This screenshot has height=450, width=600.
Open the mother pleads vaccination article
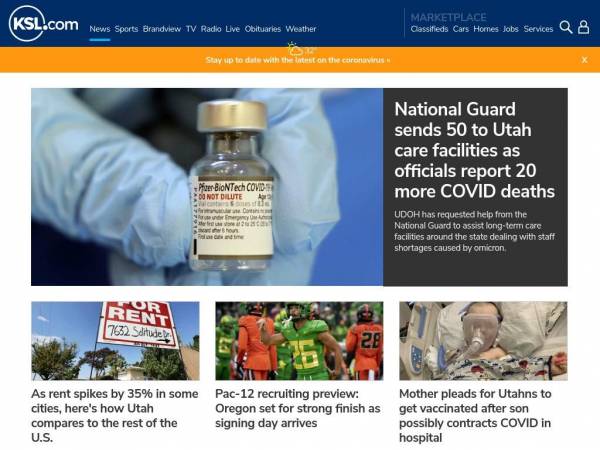click(x=475, y=416)
